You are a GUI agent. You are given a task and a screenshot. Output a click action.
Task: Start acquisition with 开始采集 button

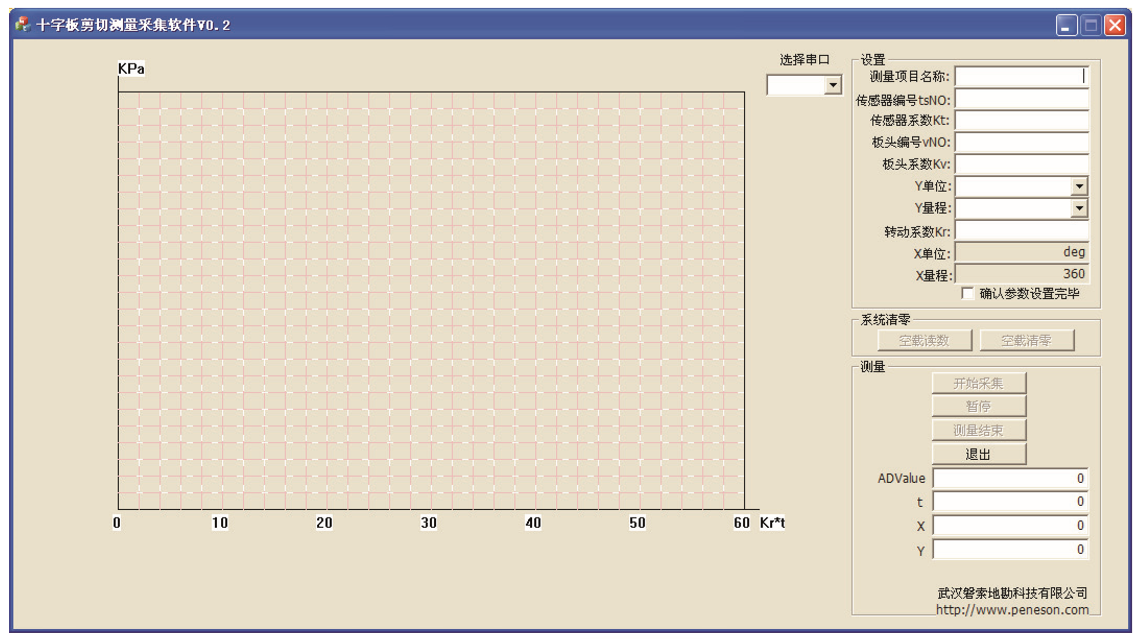point(978,383)
